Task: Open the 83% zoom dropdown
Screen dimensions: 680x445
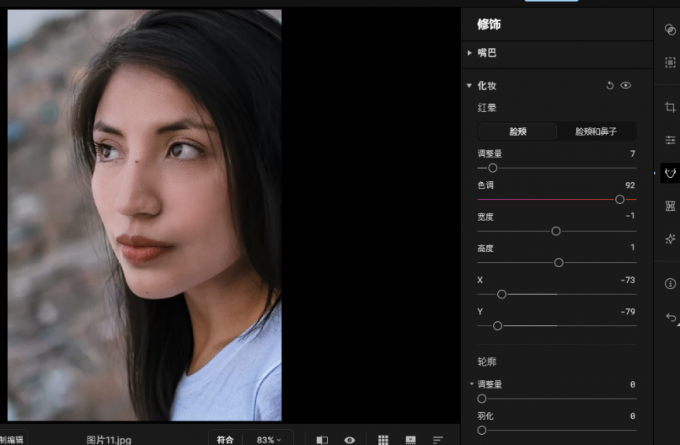Action: (x=268, y=439)
